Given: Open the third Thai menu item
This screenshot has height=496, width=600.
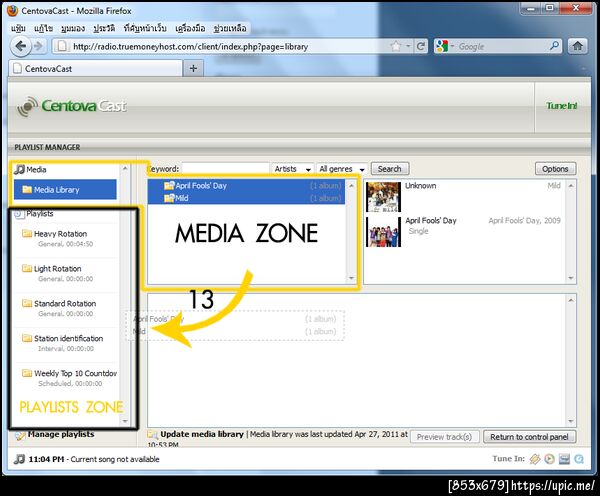Looking at the screenshot, I should coord(73,28).
